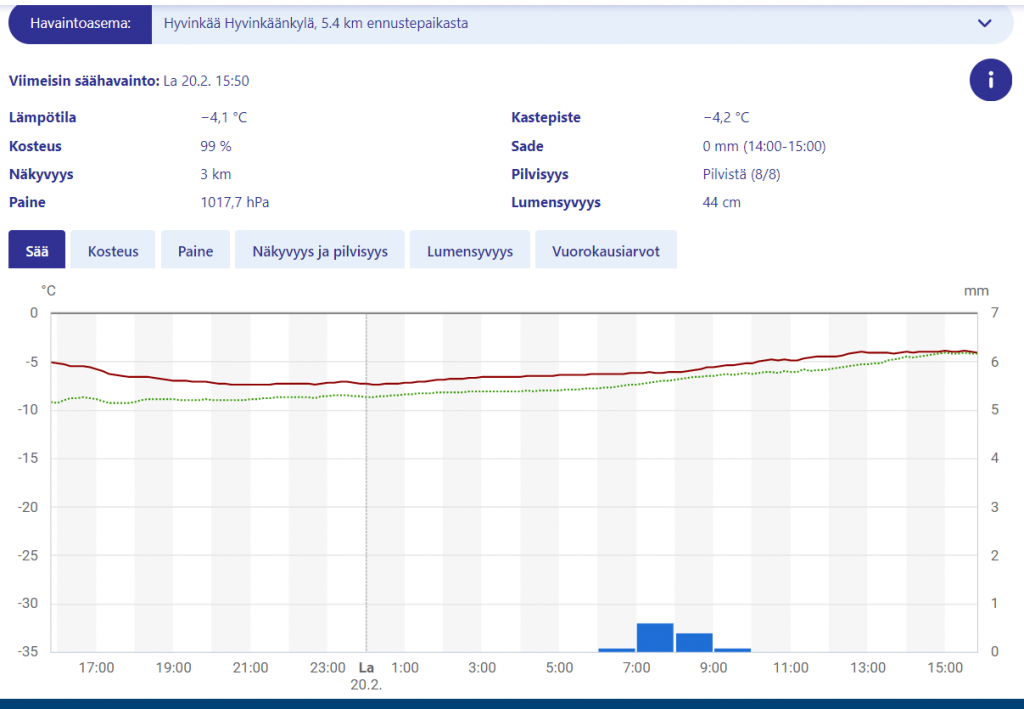The height and width of the screenshot is (709, 1024).
Task: Switch to the Paine tab
Action: coord(195,250)
